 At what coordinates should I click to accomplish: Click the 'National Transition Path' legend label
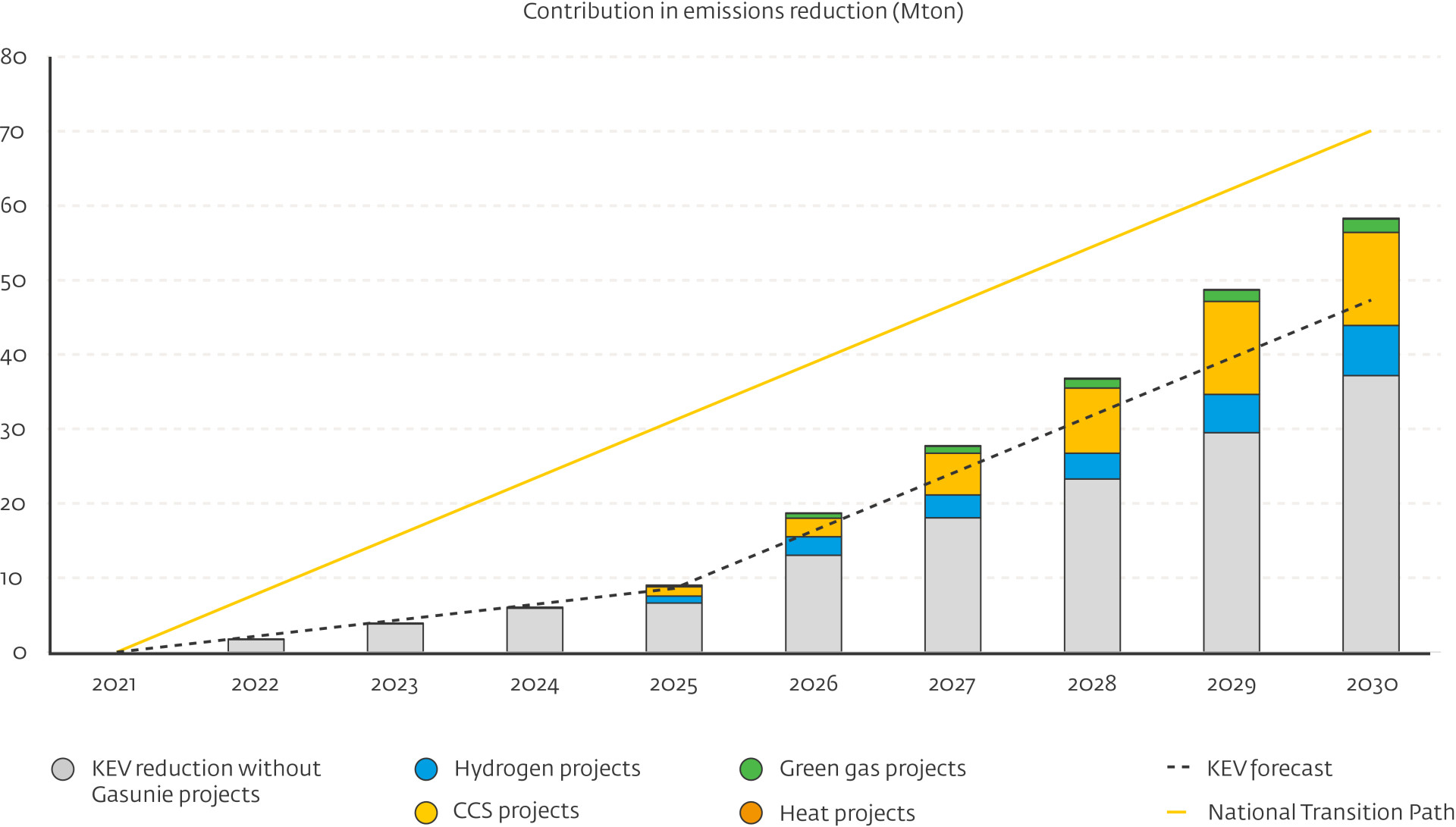(x=1331, y=812)
